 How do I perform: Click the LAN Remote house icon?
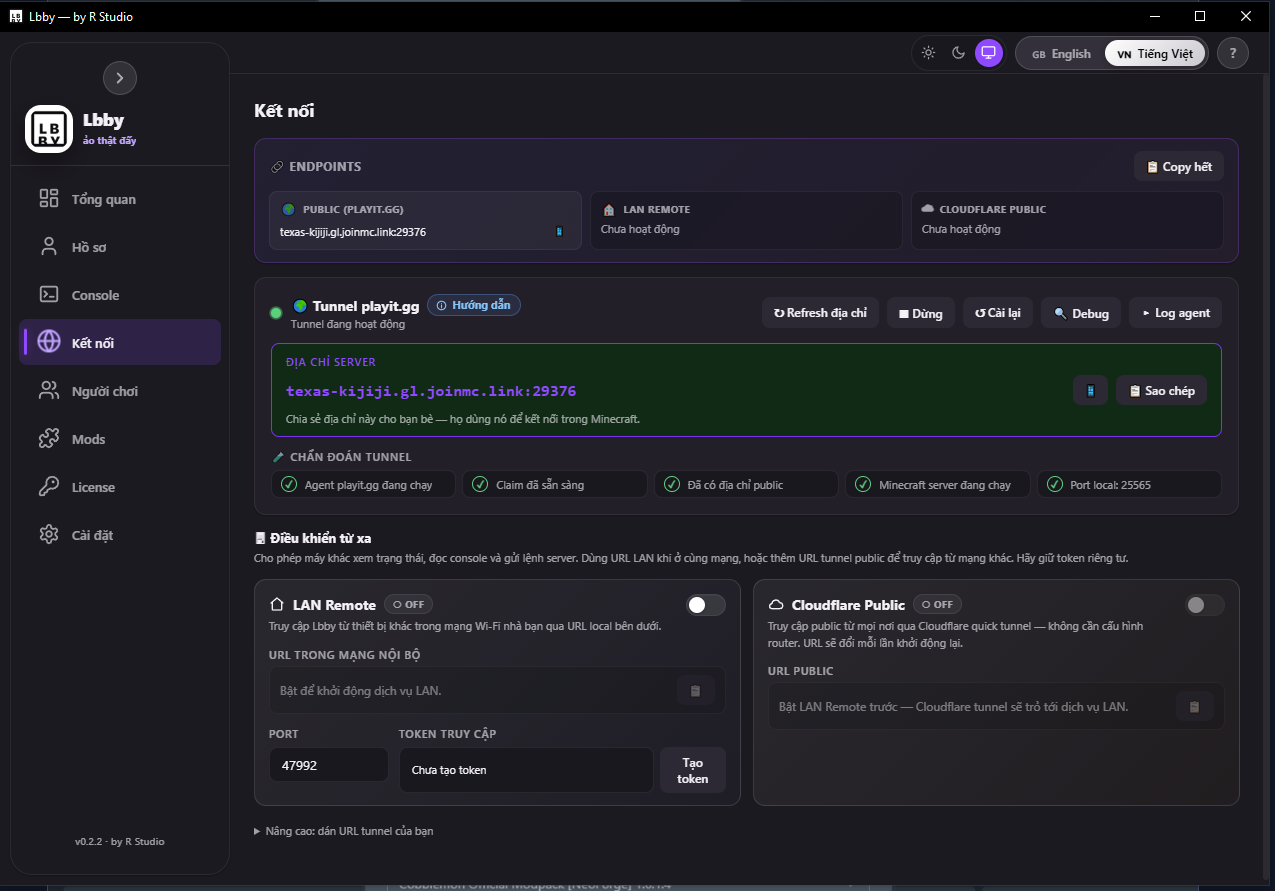[x=277, y=605]
